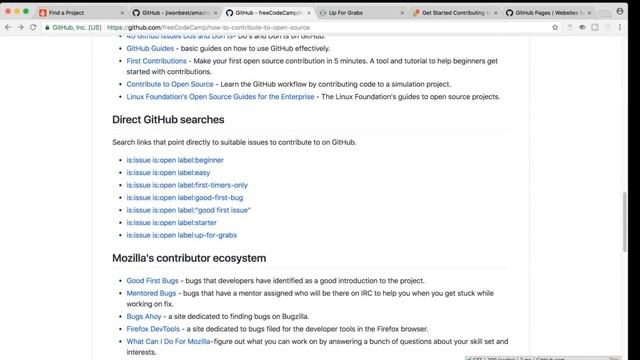This screenshot has height=360, width=640.
Task: Open the Firefox DevTools link
Action: tap(153, 329)
